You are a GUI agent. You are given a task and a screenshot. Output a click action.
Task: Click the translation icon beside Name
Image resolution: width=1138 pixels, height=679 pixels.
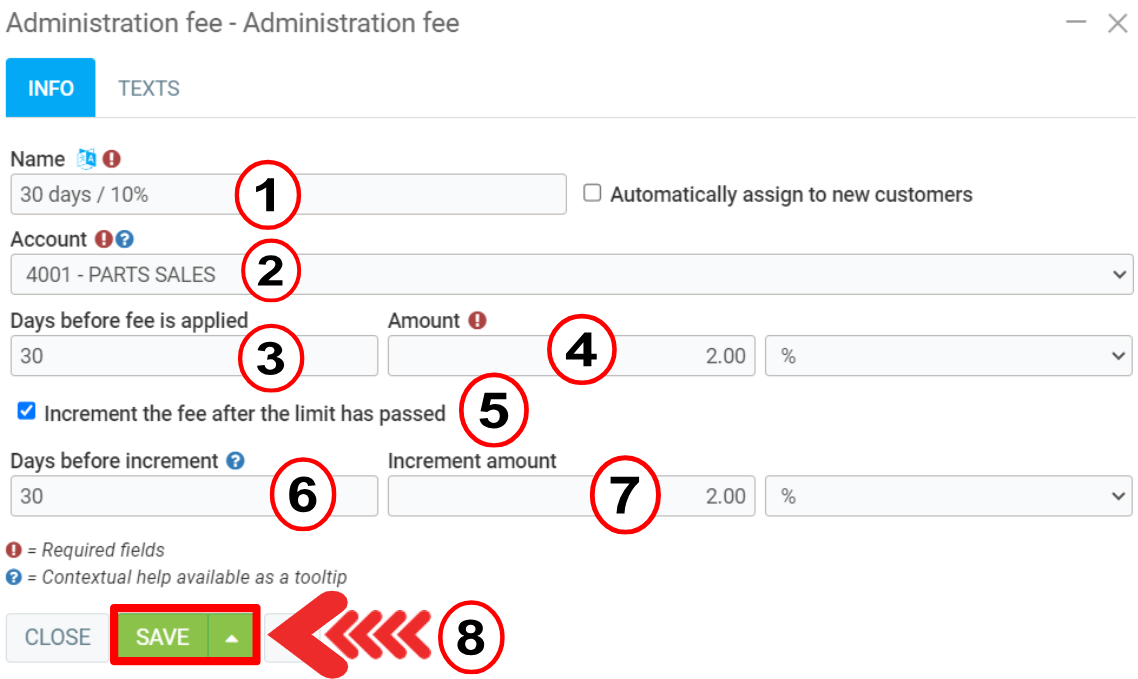tap(87, 159)
